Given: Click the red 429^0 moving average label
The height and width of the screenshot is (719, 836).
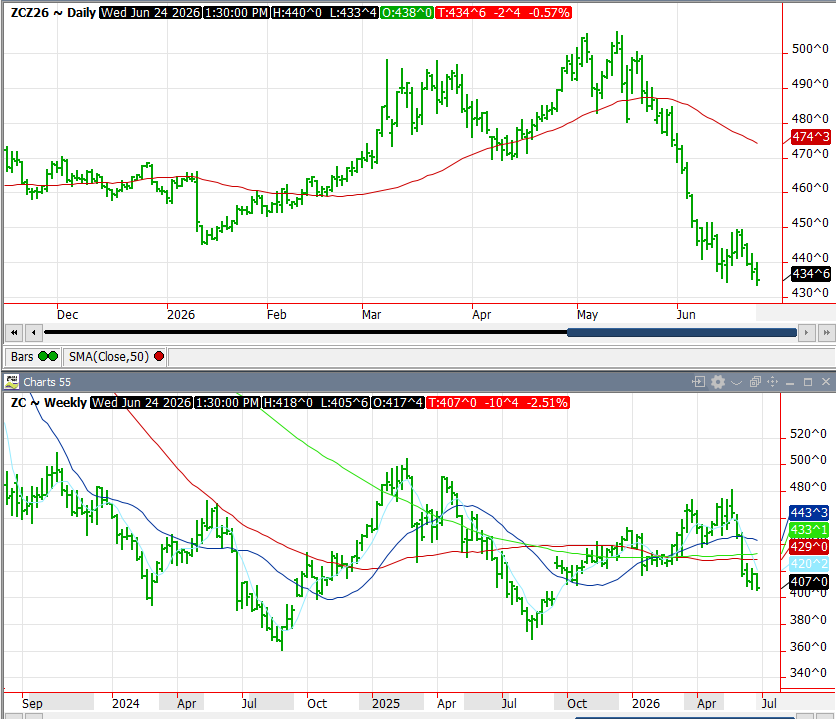Looking at the screenshot, I should tap(809, 547).
